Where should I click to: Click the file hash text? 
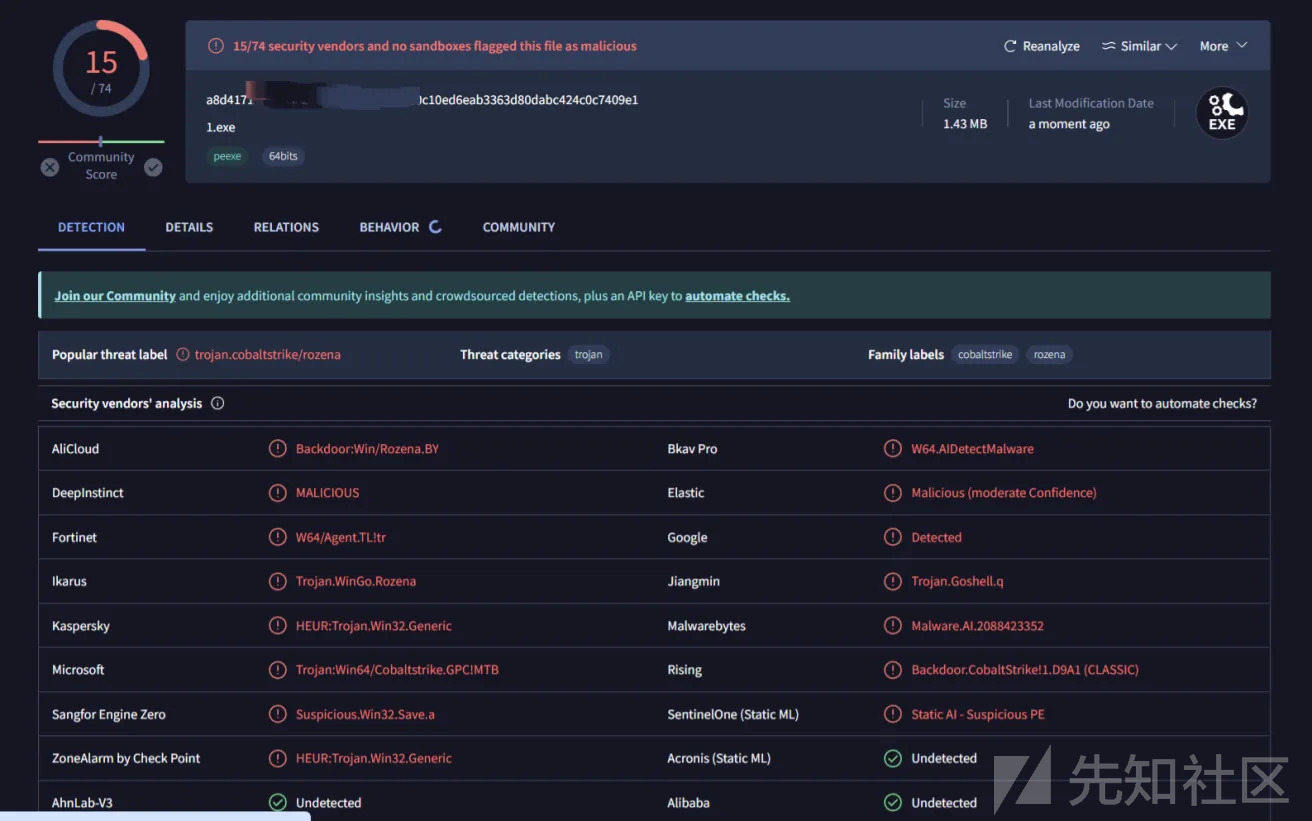tap(422, 100)
